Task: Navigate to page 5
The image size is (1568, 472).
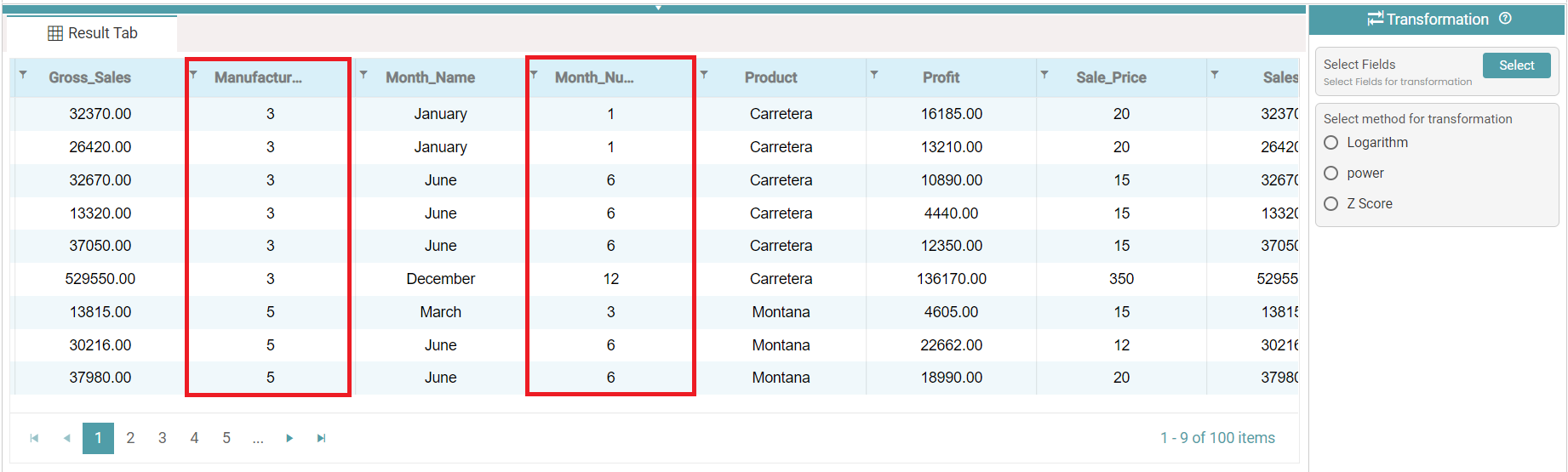Action: (226, 438)
